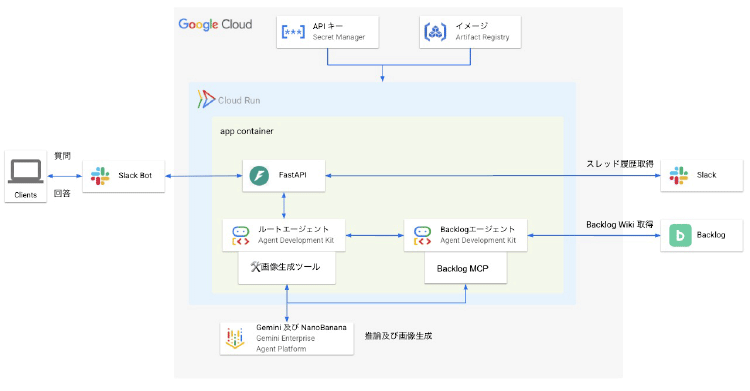Click the Backlogエージェント ADK icon
The height and width of the screenshot is (391, 750).
pos(422,235)
